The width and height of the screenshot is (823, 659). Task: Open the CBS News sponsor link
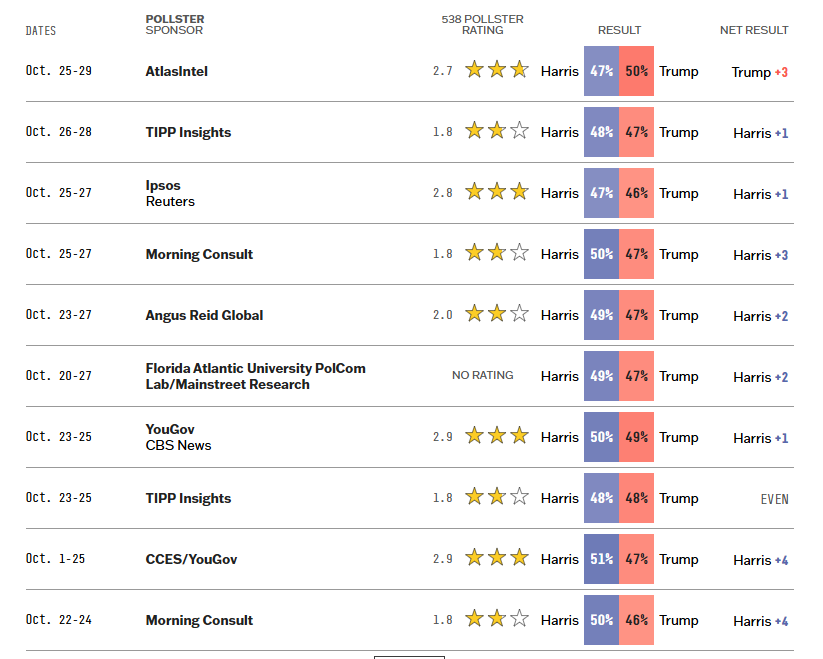point(178,446)
